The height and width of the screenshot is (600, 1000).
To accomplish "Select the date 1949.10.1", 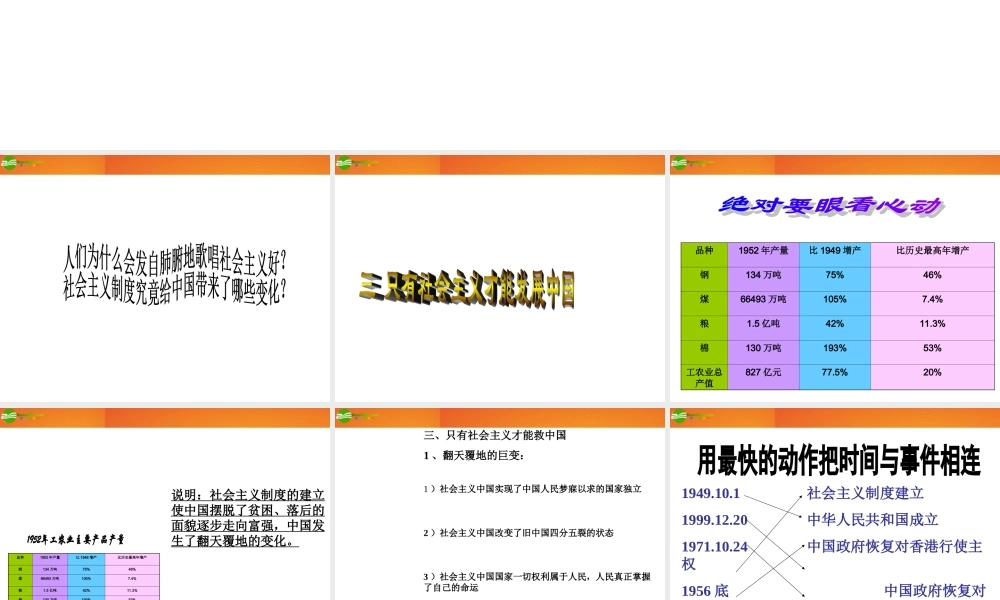I will (710, 493).
